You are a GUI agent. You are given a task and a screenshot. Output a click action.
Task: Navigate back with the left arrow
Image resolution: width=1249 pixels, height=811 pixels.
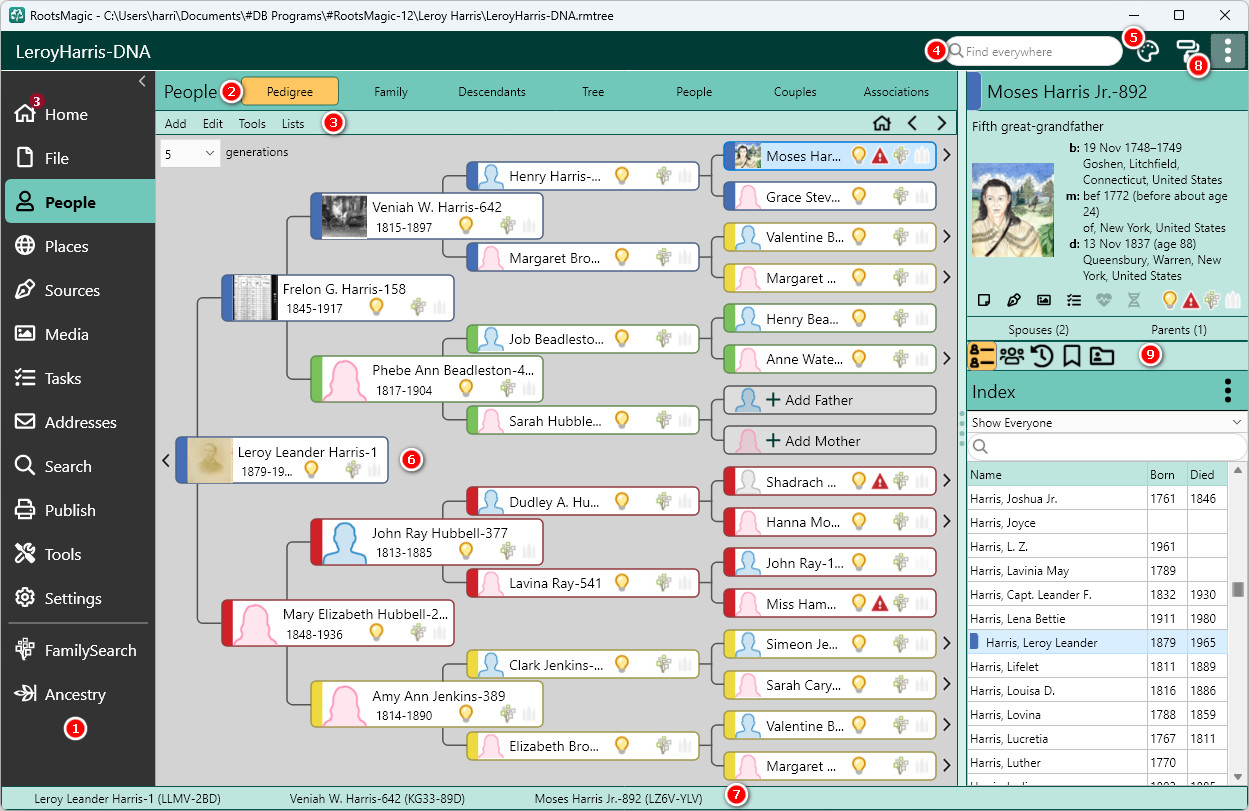912,123
